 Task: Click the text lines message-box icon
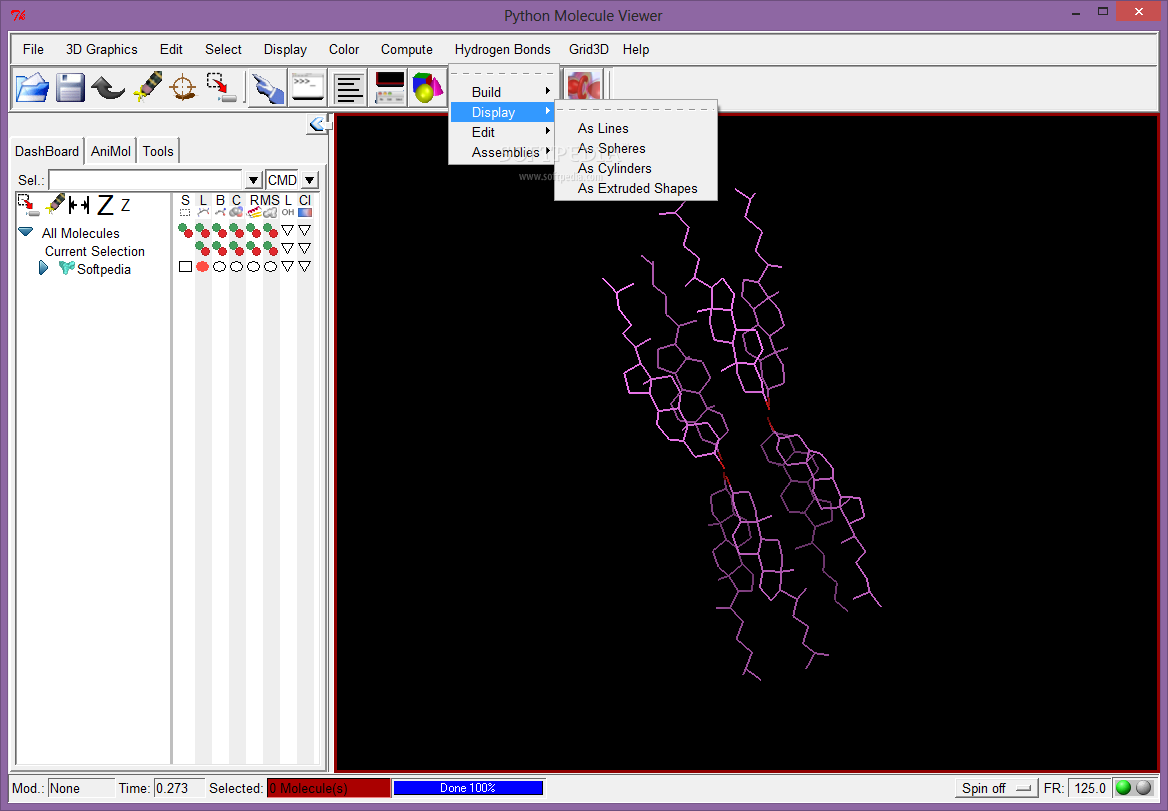click(x=348, y=88)
